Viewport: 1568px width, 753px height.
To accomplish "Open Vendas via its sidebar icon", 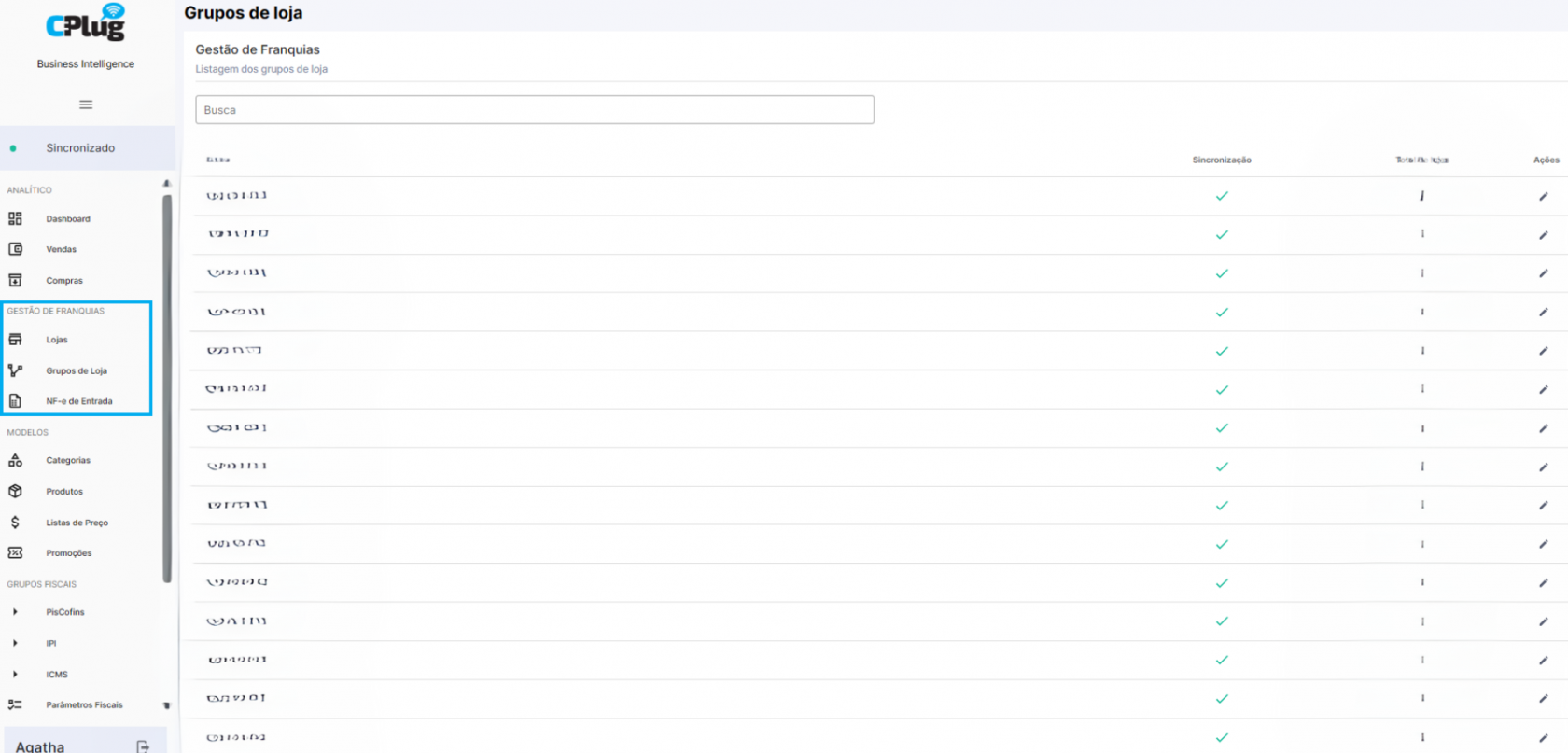I will point(15,249).
